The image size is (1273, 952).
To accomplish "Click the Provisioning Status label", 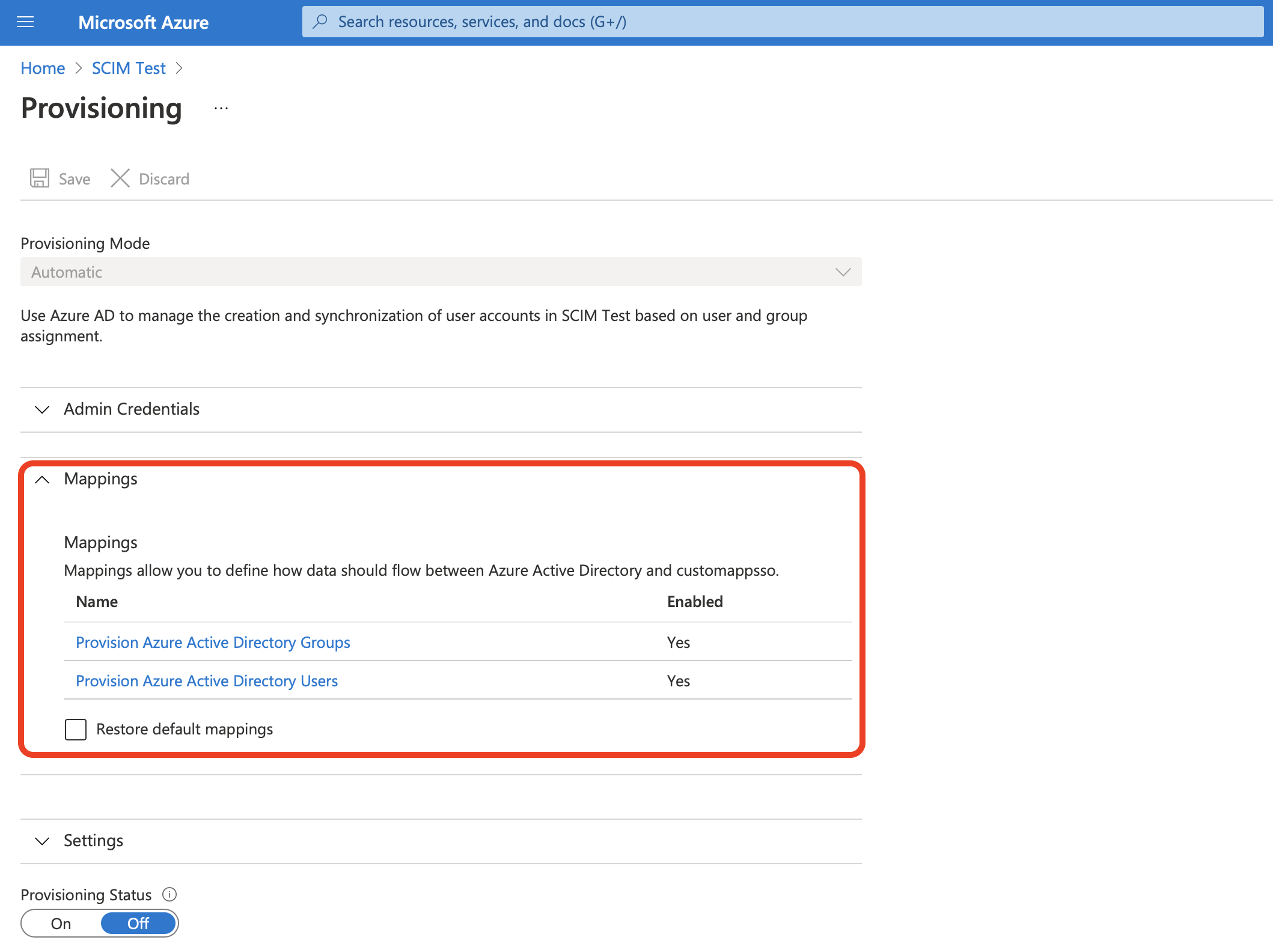I will (x=86, y=895).
